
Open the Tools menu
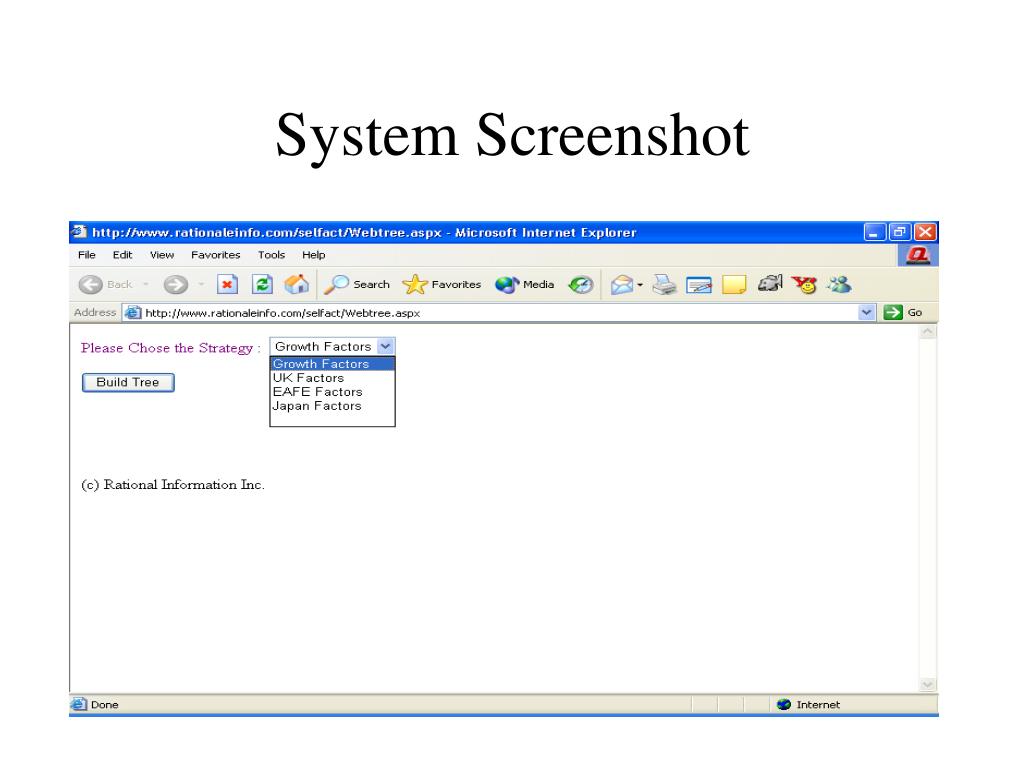(x=271, y=255)
